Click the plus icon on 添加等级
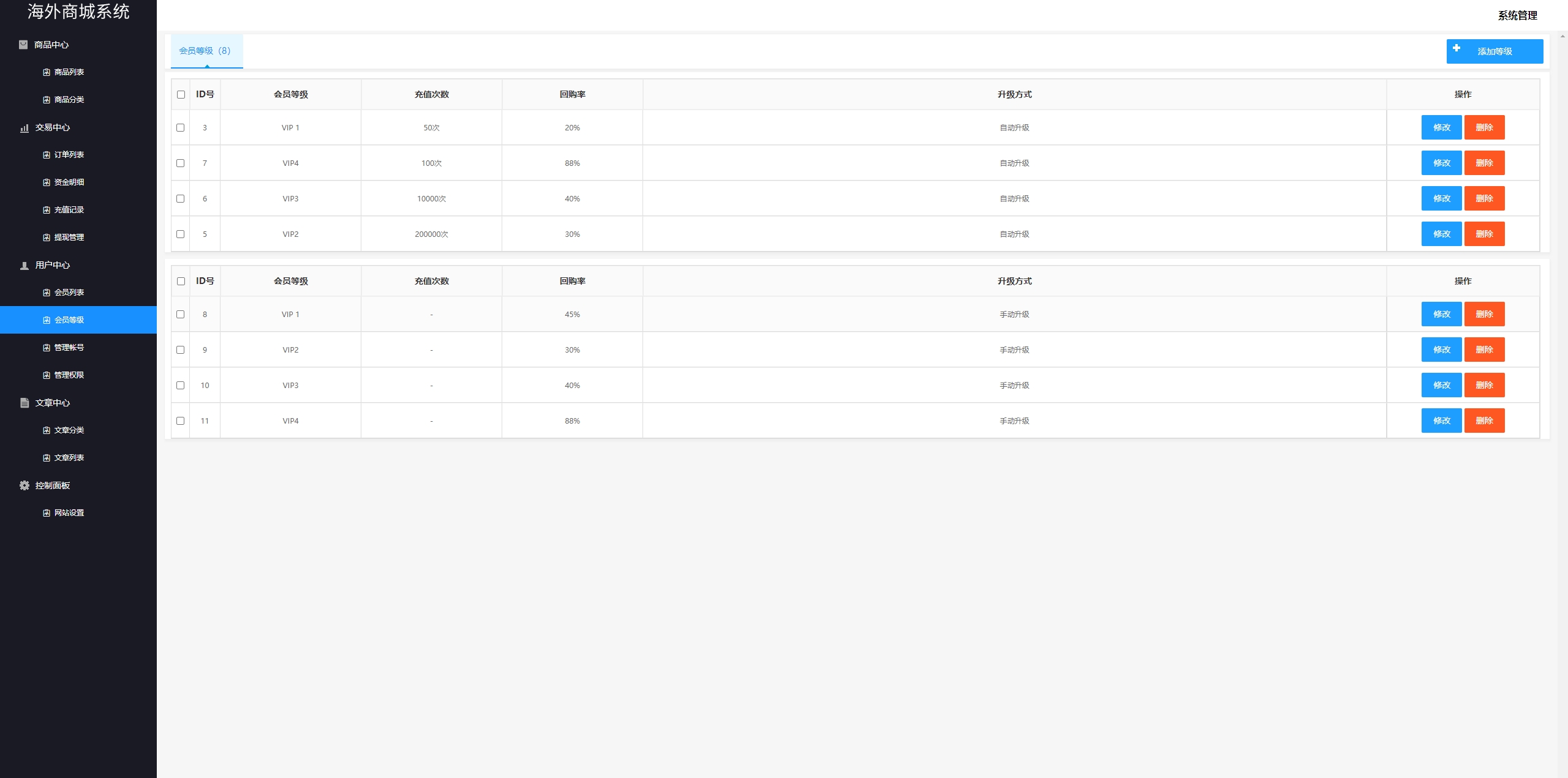 tap(1457, 48)
